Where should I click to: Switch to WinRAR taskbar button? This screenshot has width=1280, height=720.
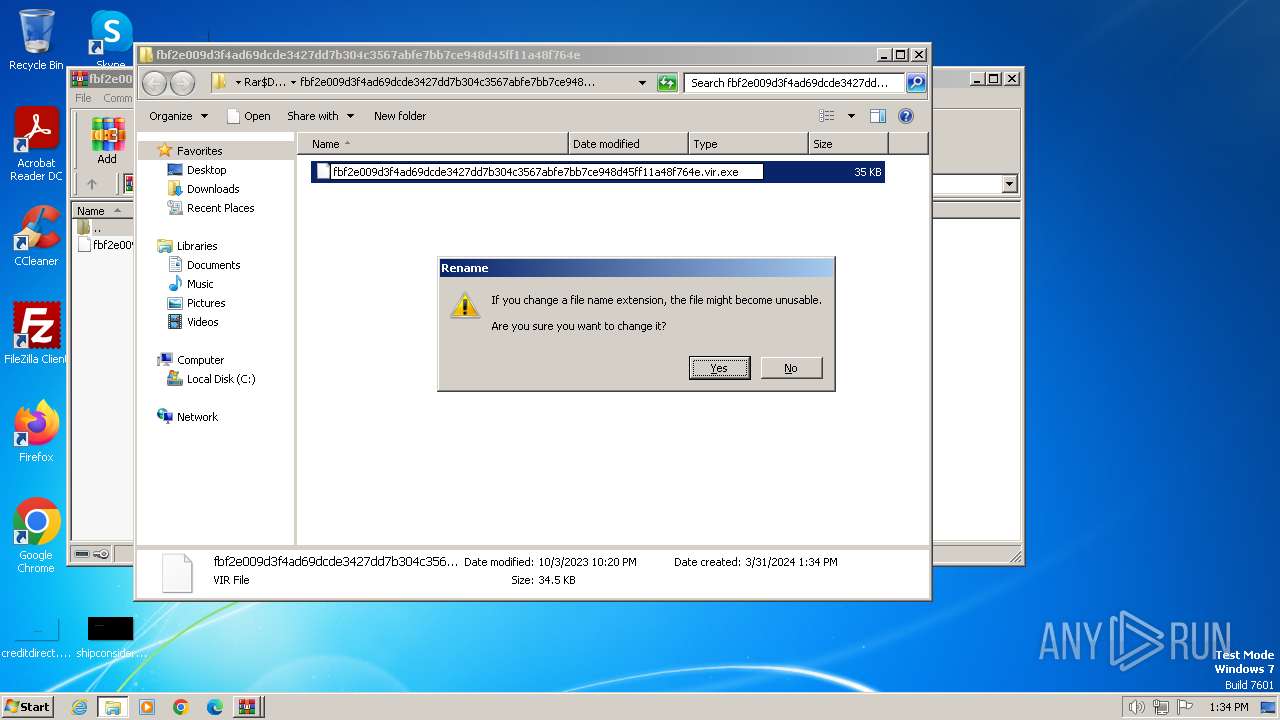pyautogui.click(x=247, y=707)
